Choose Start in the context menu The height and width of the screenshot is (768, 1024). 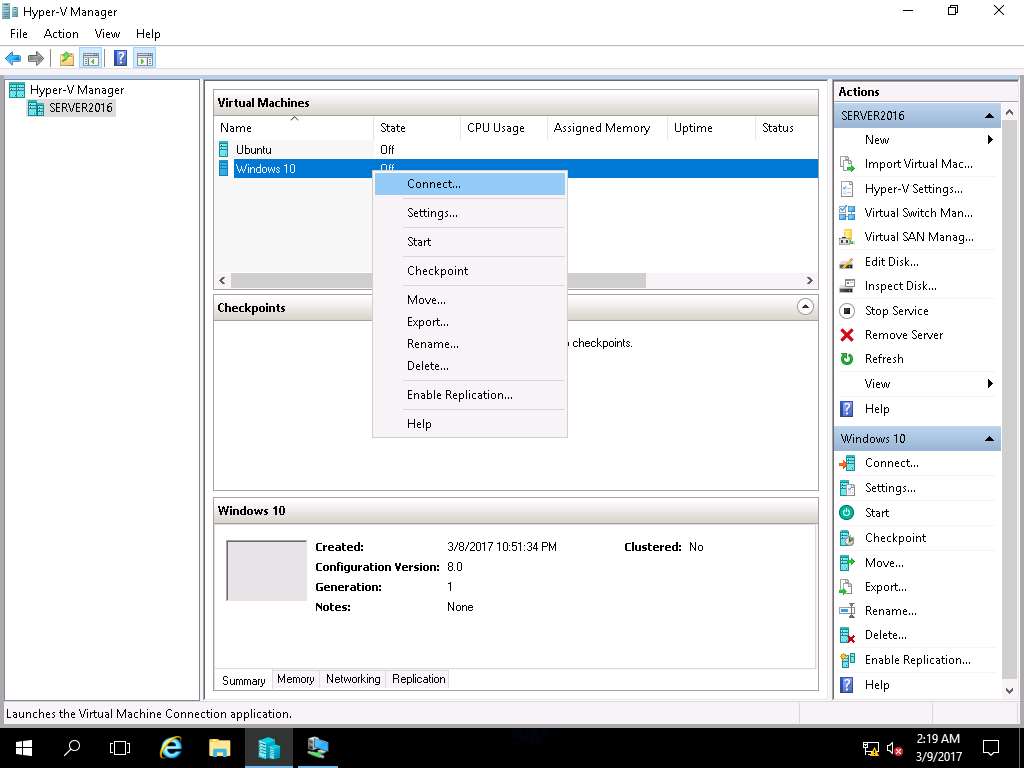point(470,242)
